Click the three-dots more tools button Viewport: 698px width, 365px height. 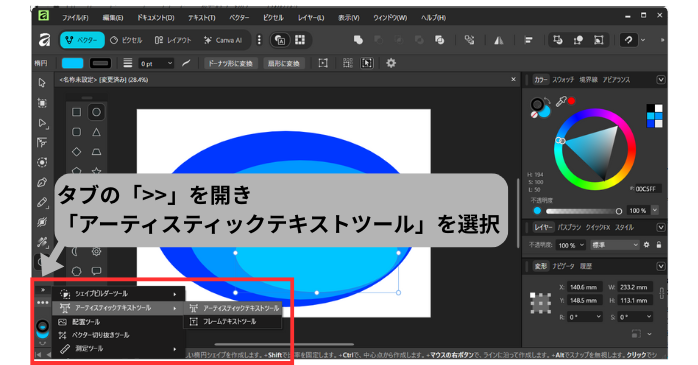pos(43,303)
